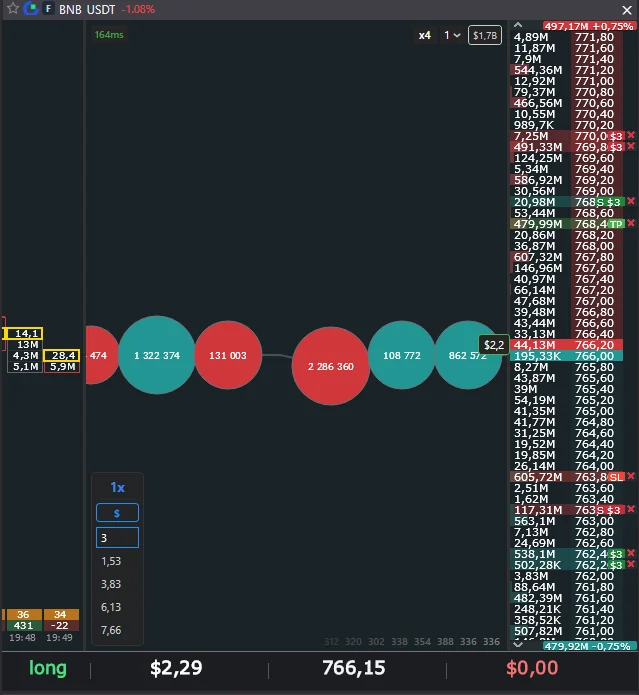This screenshot has width=639, height=695.
Task: Click the bid depth total 479,92M -0,75%
Action: tap(587, 646)
